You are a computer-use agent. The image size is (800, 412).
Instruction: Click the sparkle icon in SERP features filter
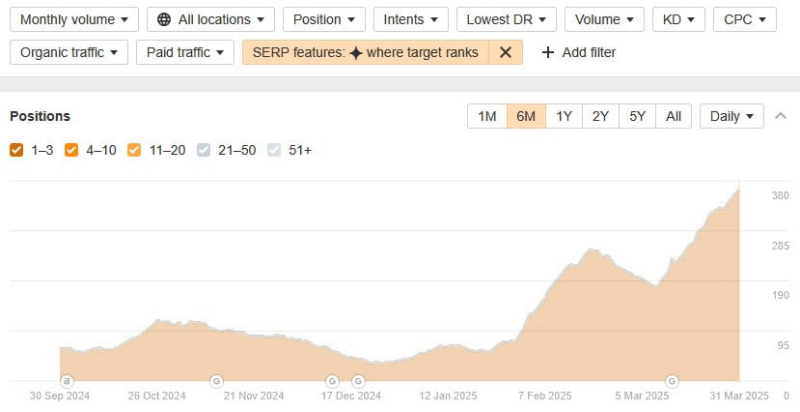[355, 52]
